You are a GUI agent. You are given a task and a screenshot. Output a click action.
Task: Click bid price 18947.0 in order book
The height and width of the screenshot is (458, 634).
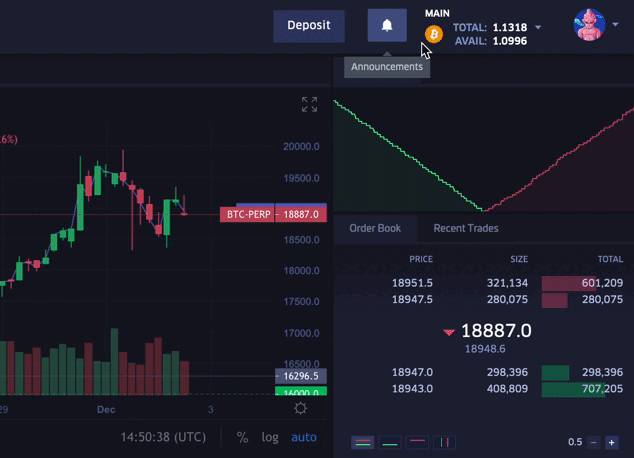412,372
